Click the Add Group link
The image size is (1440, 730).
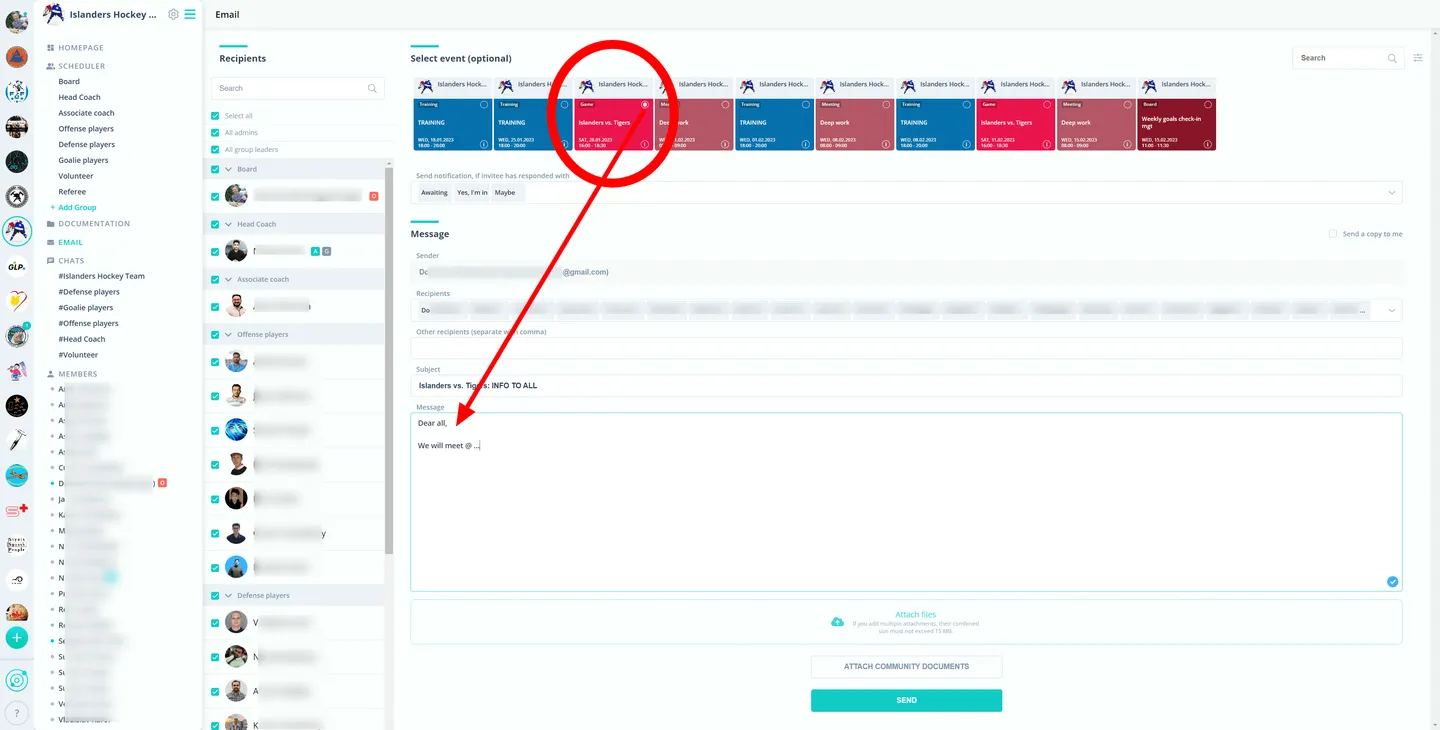(x=73, y=207)
